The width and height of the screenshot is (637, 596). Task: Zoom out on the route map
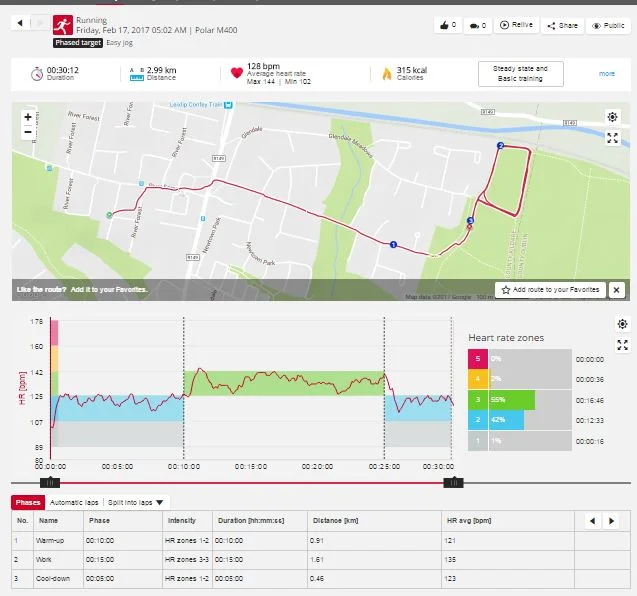tap(28, 133)
